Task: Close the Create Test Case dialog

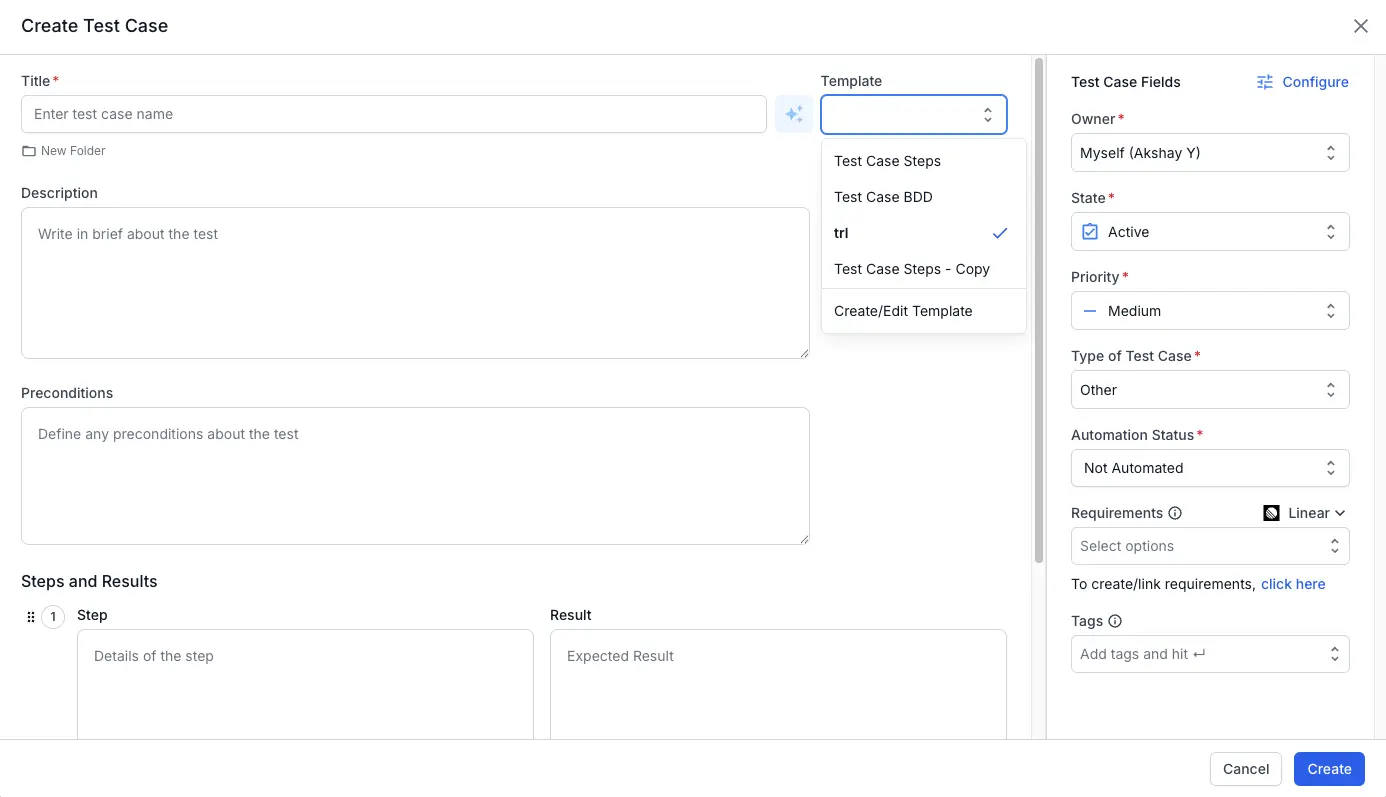Action: 1360,26
